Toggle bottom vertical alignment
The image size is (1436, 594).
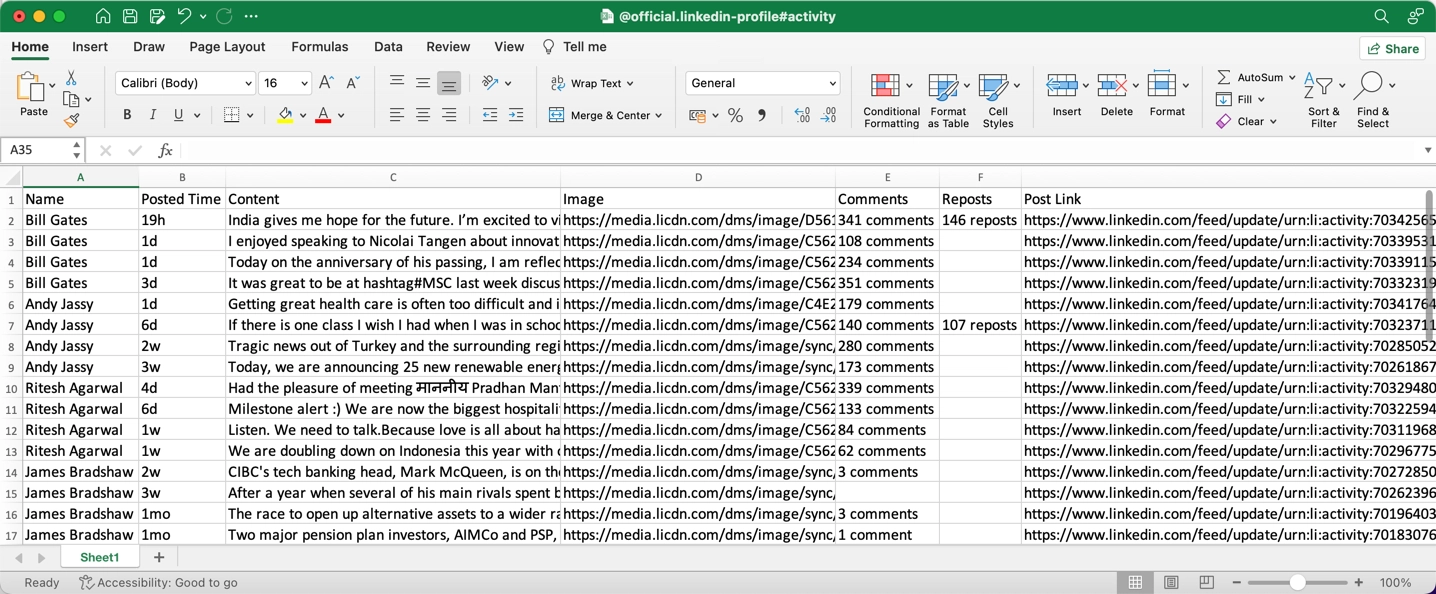click(449, 83)
